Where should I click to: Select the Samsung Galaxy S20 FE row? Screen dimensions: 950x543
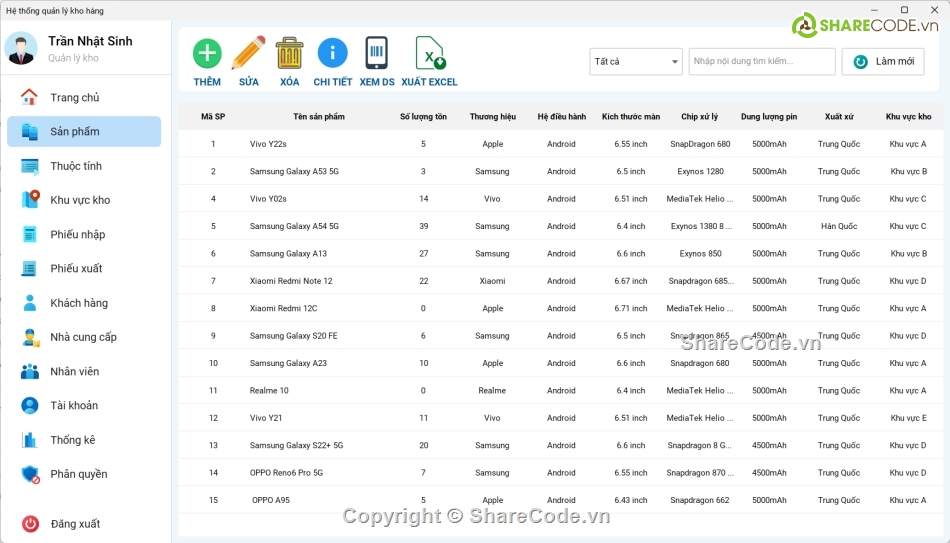[x=293, y=336]
